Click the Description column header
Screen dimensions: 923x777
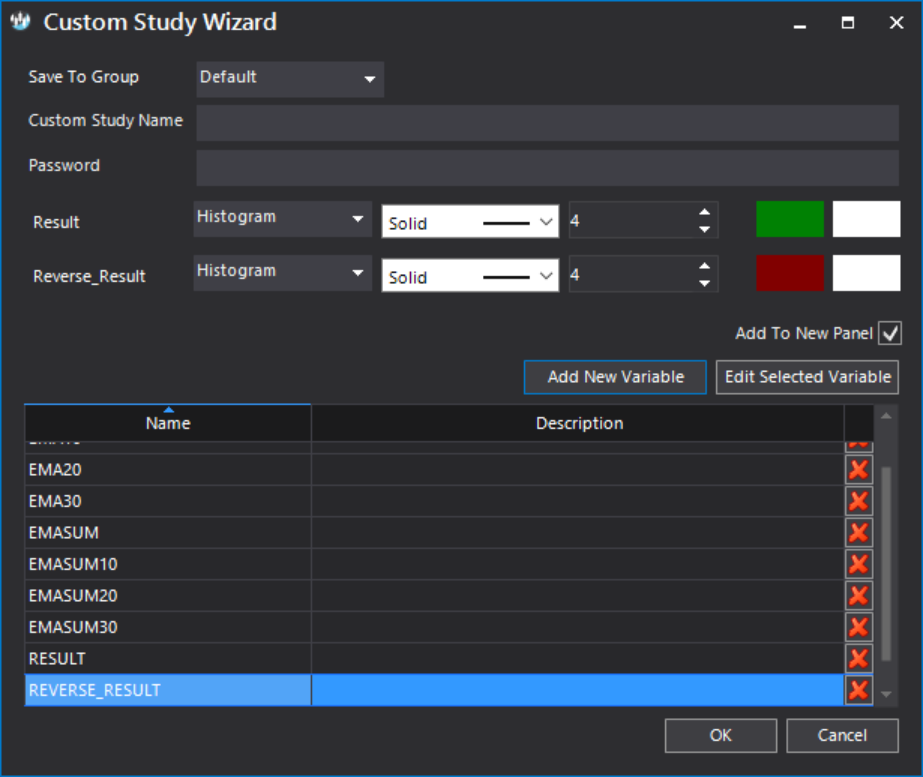coord(578,423)
